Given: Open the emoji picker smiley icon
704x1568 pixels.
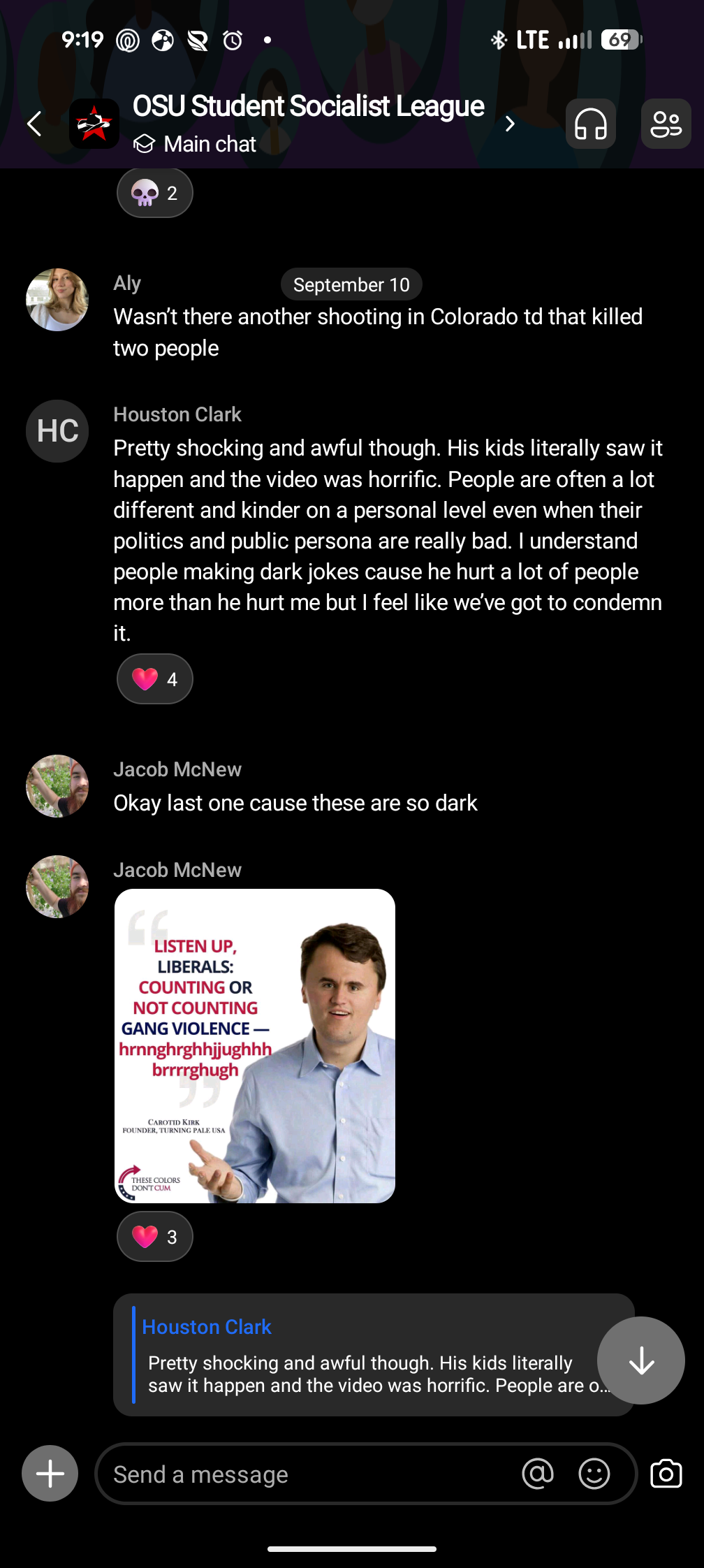Looking at the screenshot, I should [594, 1474].
